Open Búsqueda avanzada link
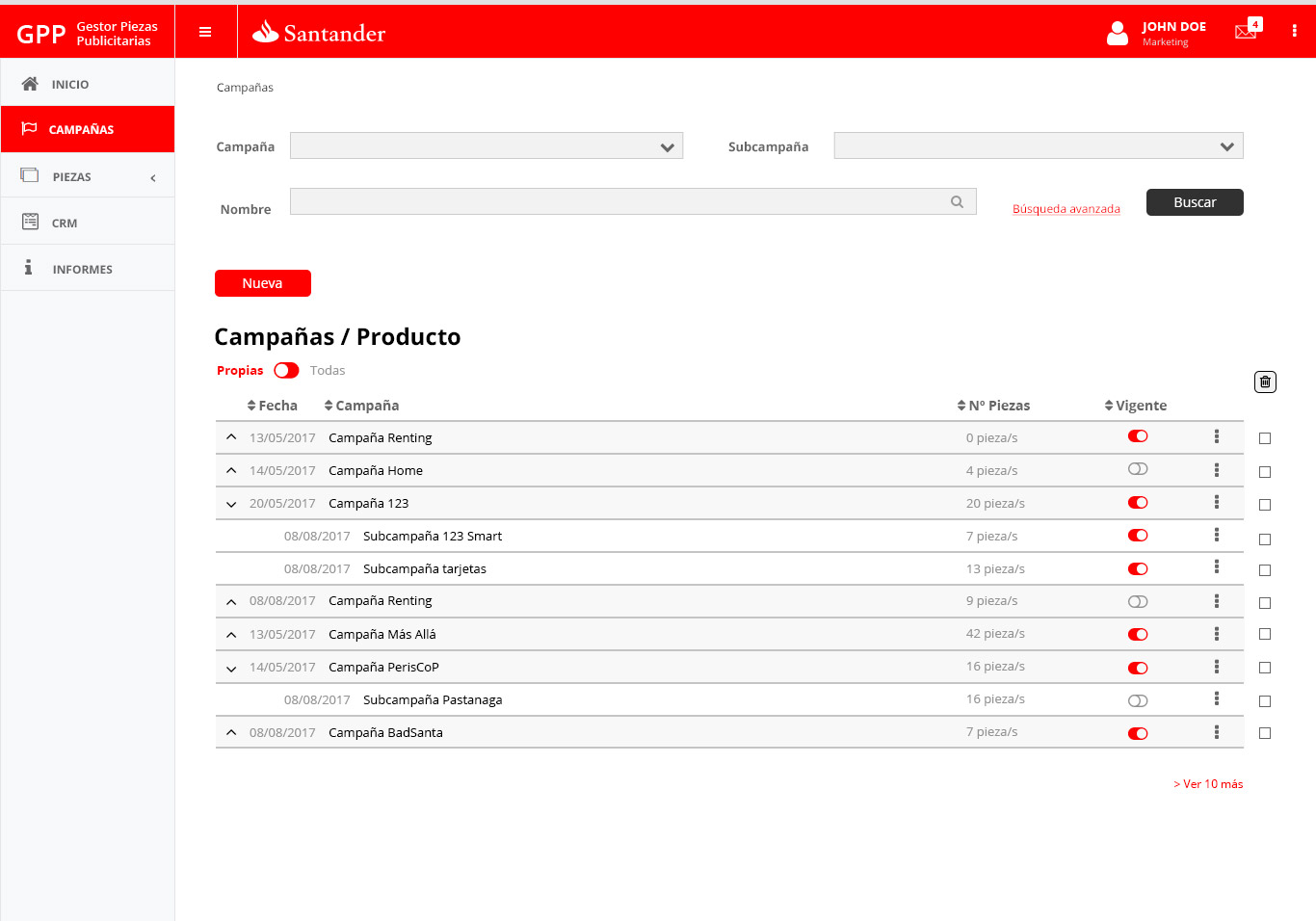 point(1066,209)
